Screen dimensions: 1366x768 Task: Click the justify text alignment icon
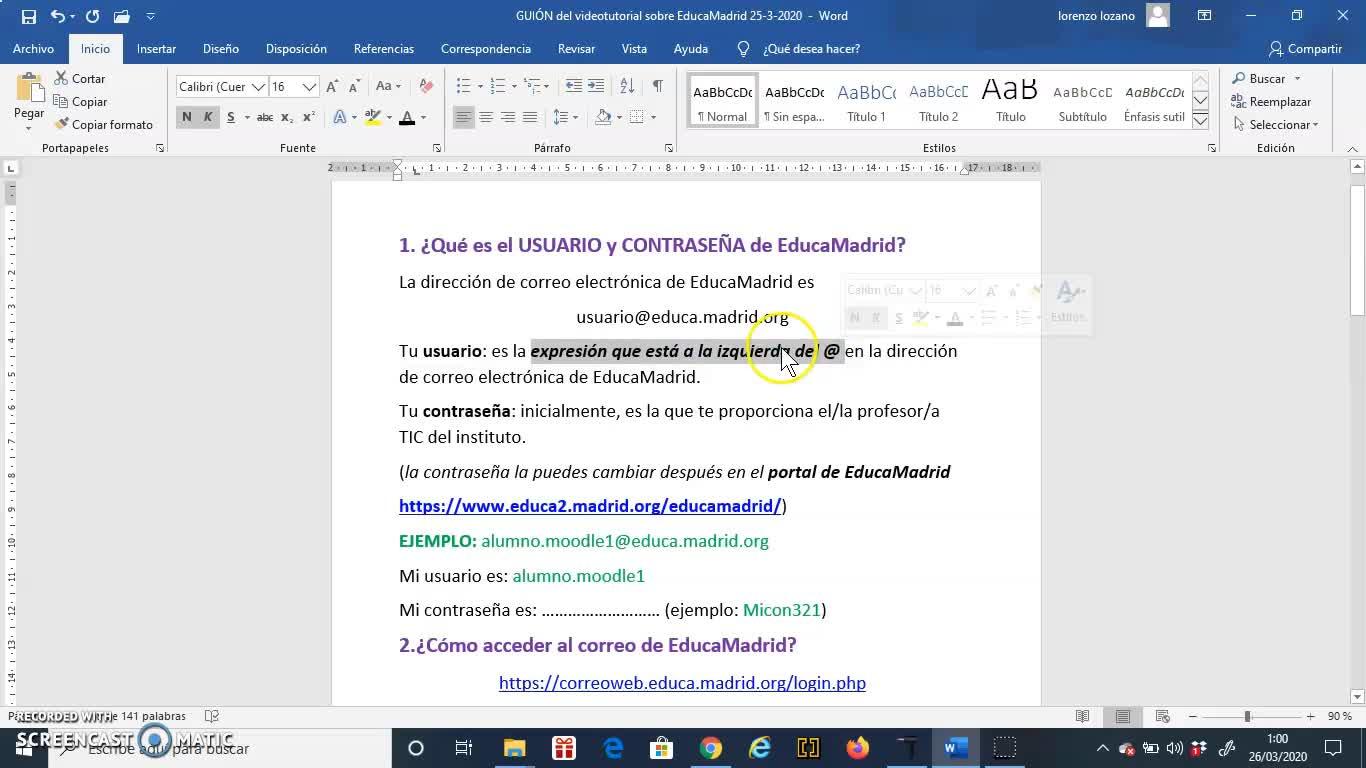point(530,118)
